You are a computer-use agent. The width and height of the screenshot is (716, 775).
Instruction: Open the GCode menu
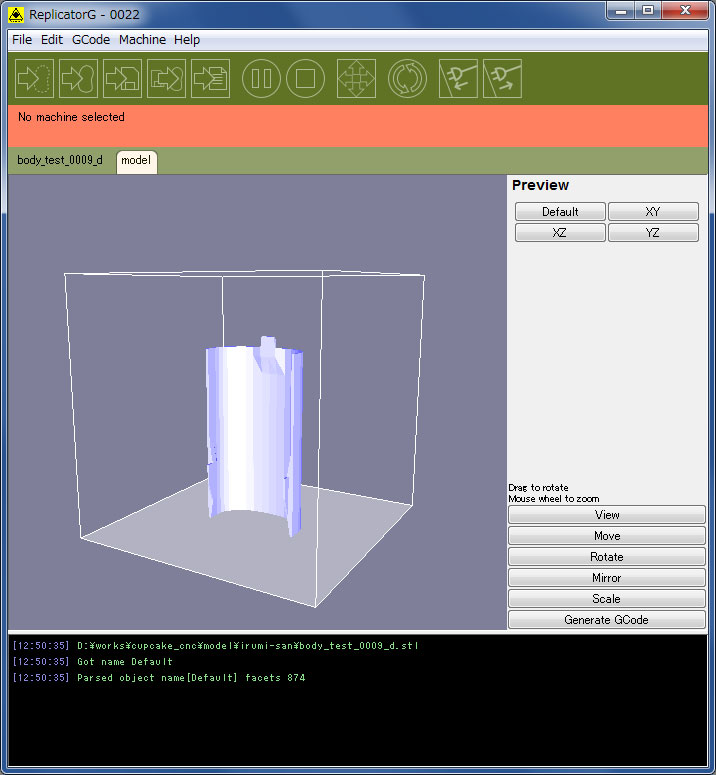point(91,40)
